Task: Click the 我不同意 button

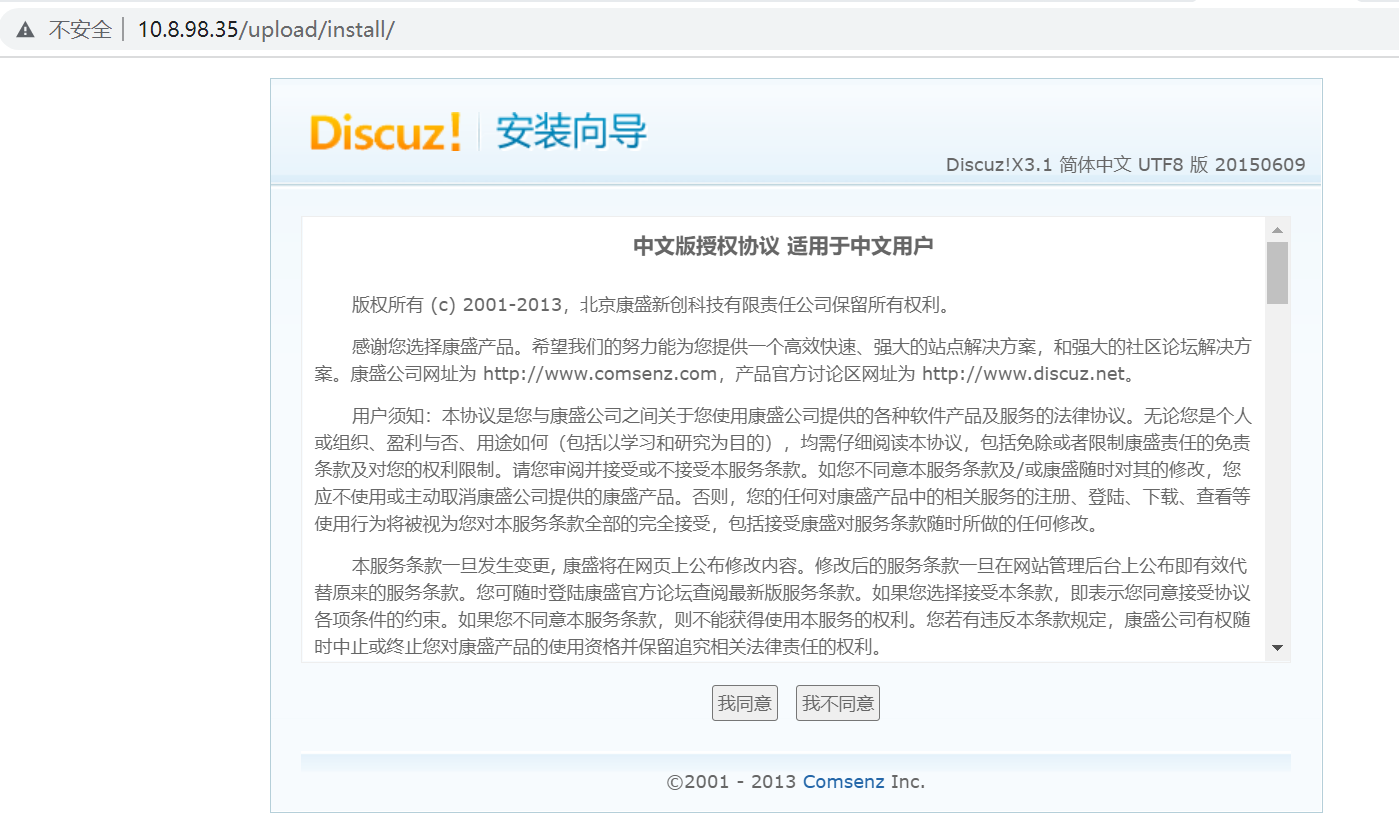Action: click(838, 703)
